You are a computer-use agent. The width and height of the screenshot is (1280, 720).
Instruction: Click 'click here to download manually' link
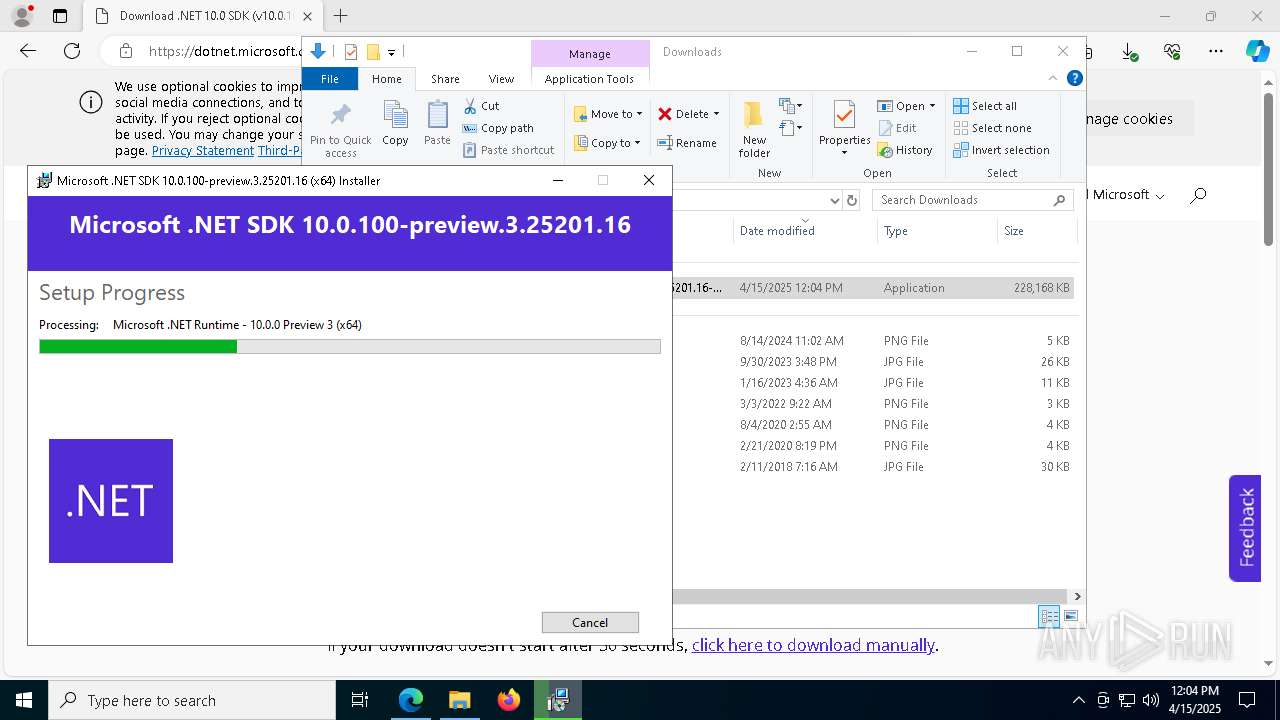click(x=813, y=645)
